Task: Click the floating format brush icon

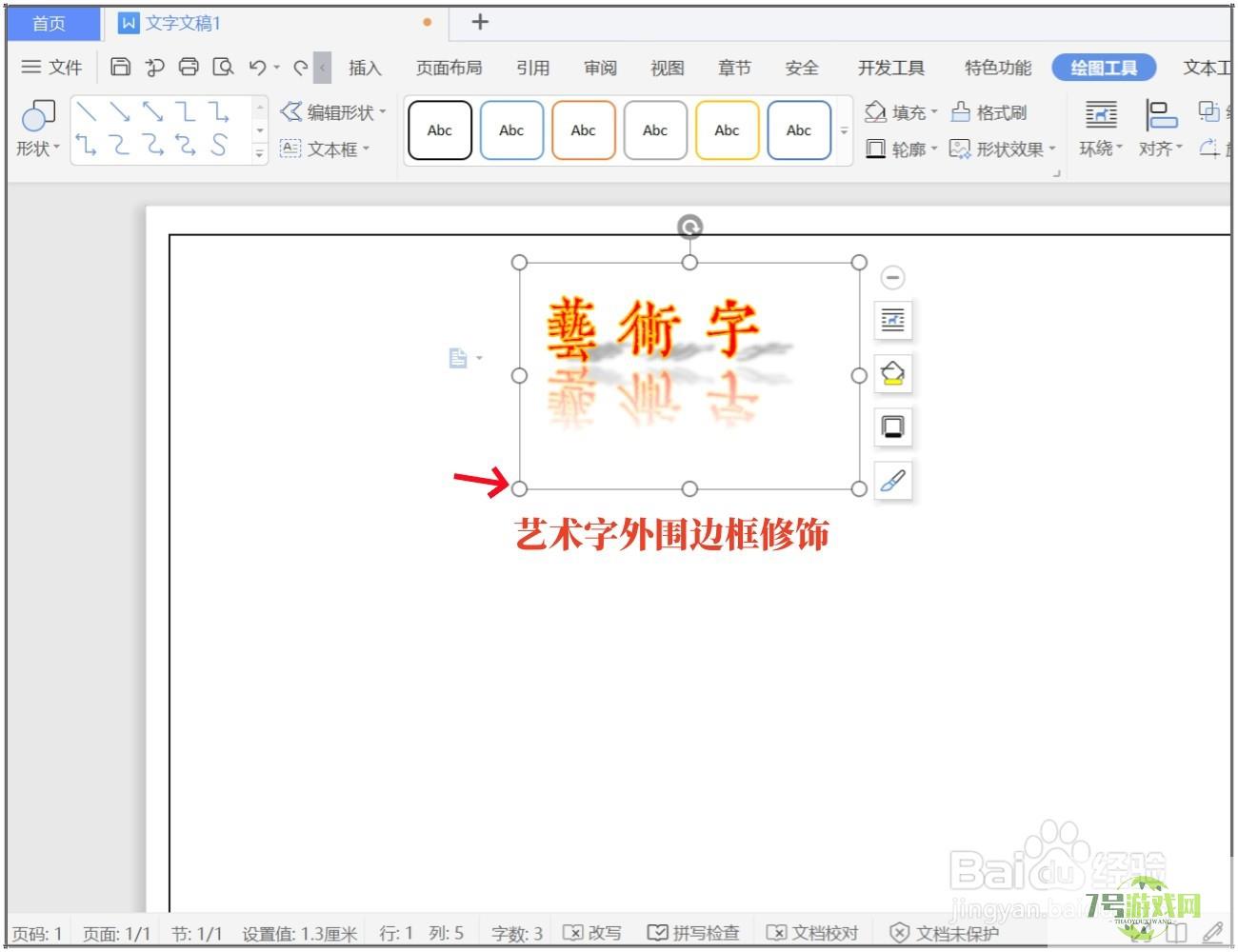Action: point(893,480)
